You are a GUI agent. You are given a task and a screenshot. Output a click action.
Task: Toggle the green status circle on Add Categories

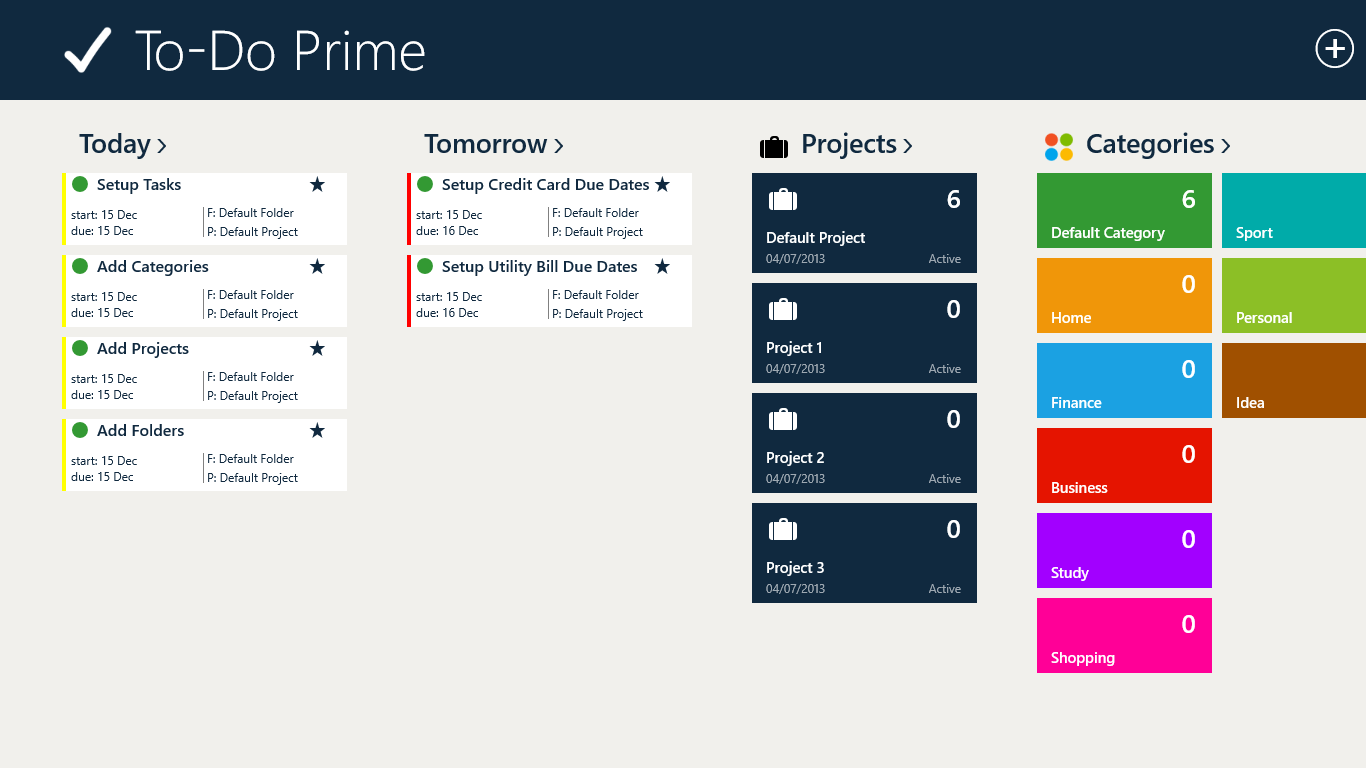pyautogui.click(x=80, y=267)
